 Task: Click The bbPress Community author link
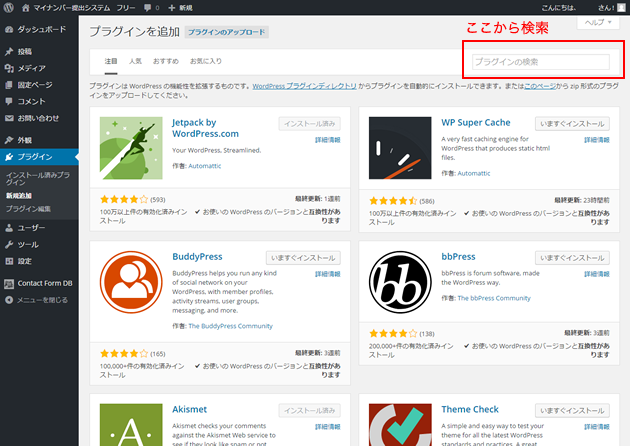(494, 298)
